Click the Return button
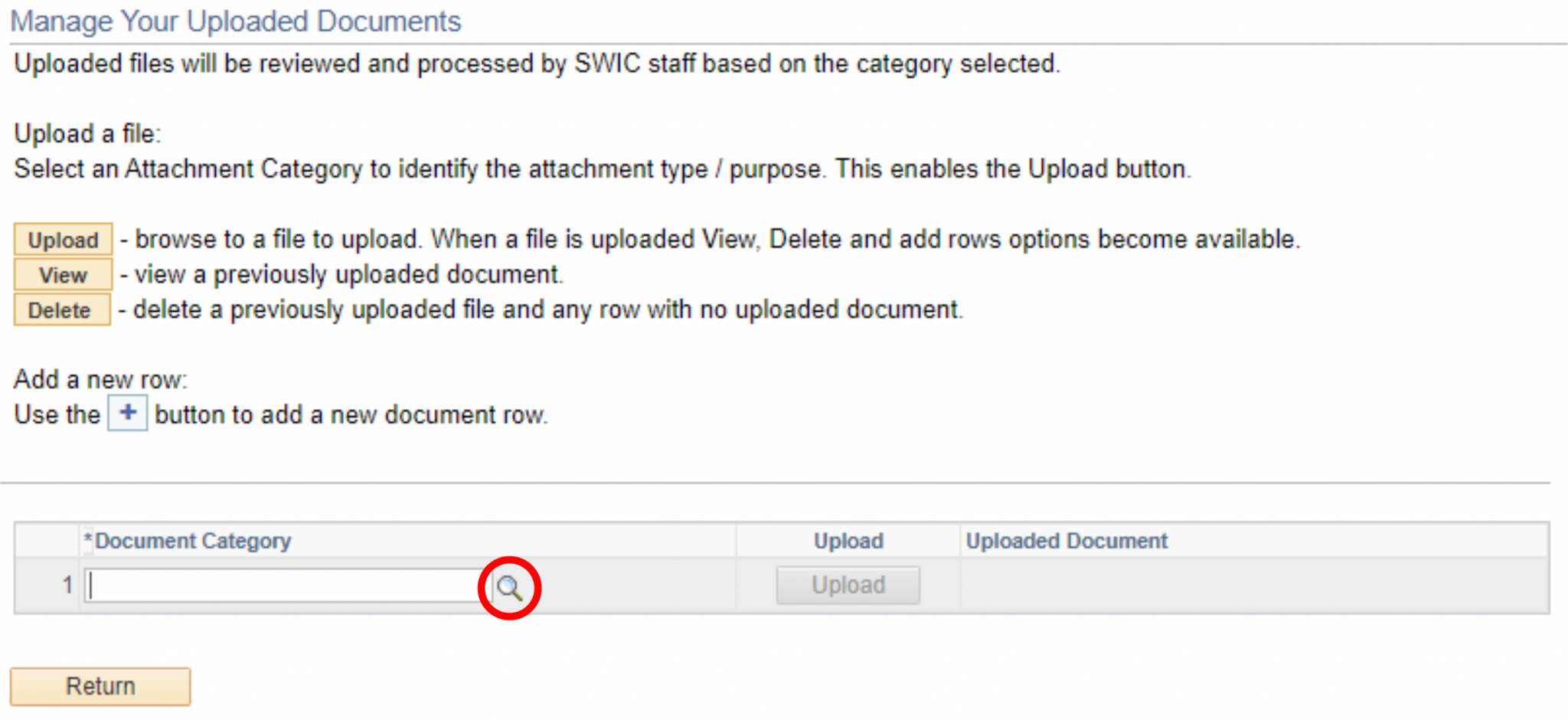 click(x=100, y=686)
